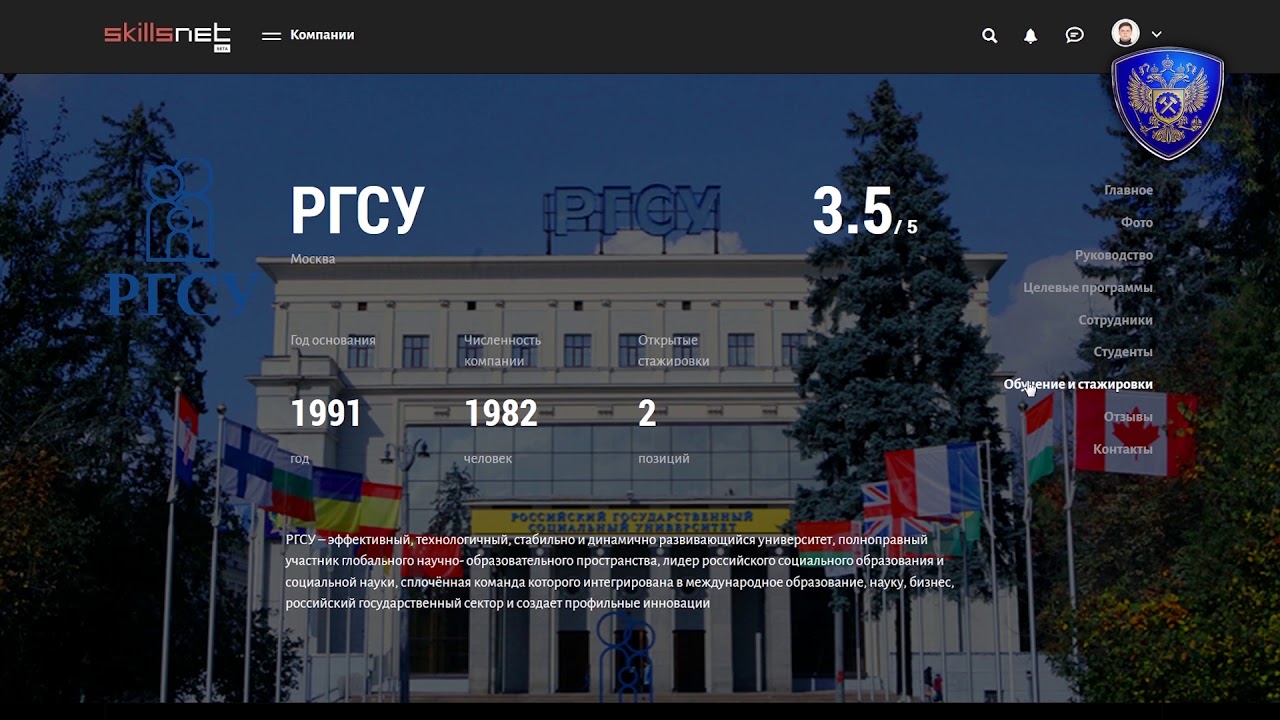Image resolution: width=1280 pixels, height=720 pixels.
Task: Click the open internships count 2
Action: click(647, 413)
